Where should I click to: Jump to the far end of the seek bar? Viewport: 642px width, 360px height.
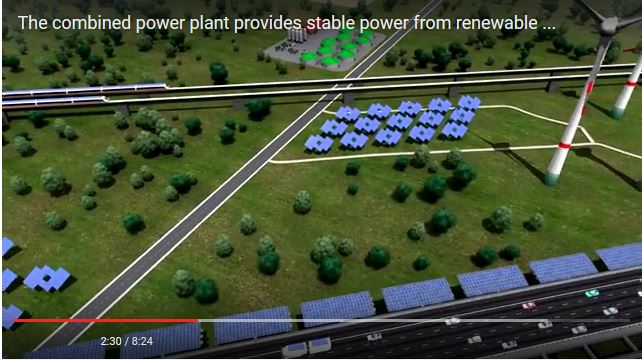pos(628,320)
